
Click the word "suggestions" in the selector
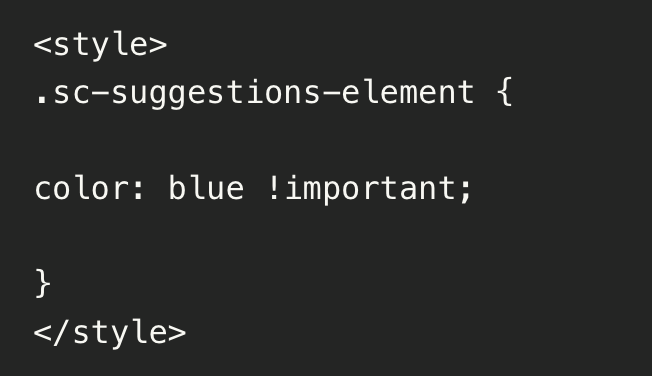click(216, 93)
